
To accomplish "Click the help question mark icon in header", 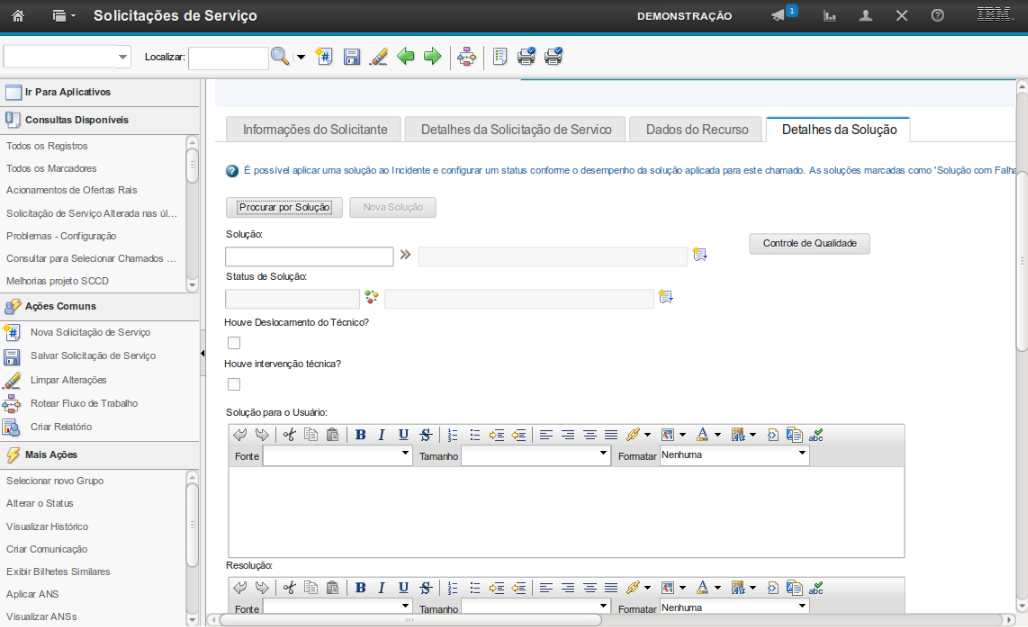I will click(937, 16).
